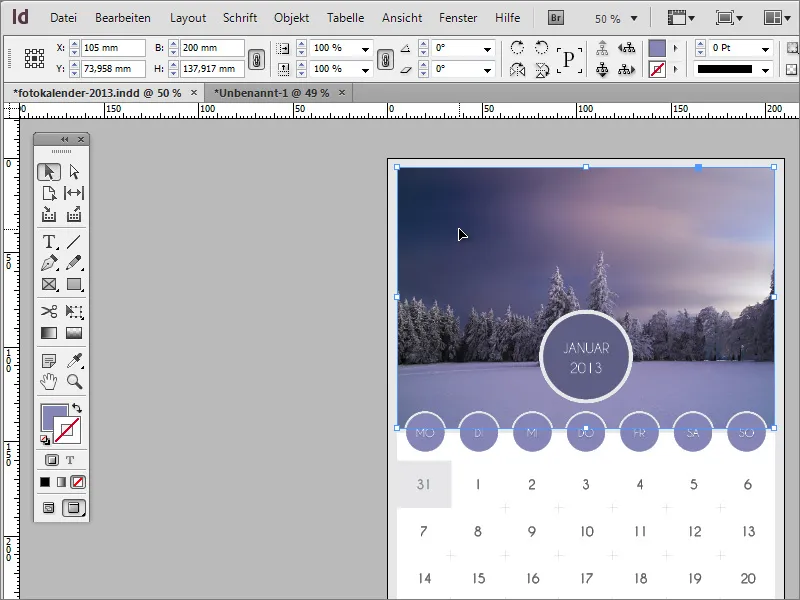Apply gradient button in toolbox

[x=61, y=482]
